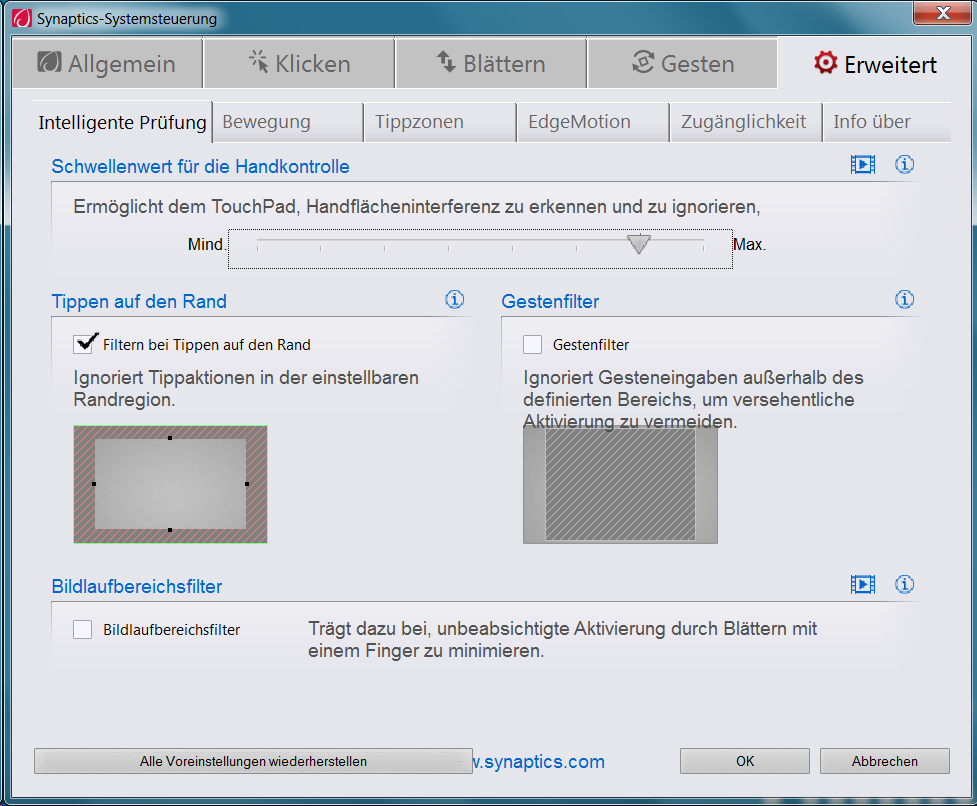Viewport: 977px width, 806px height.
Task: Select the Gesten tab
Action: tap(682, 63)
